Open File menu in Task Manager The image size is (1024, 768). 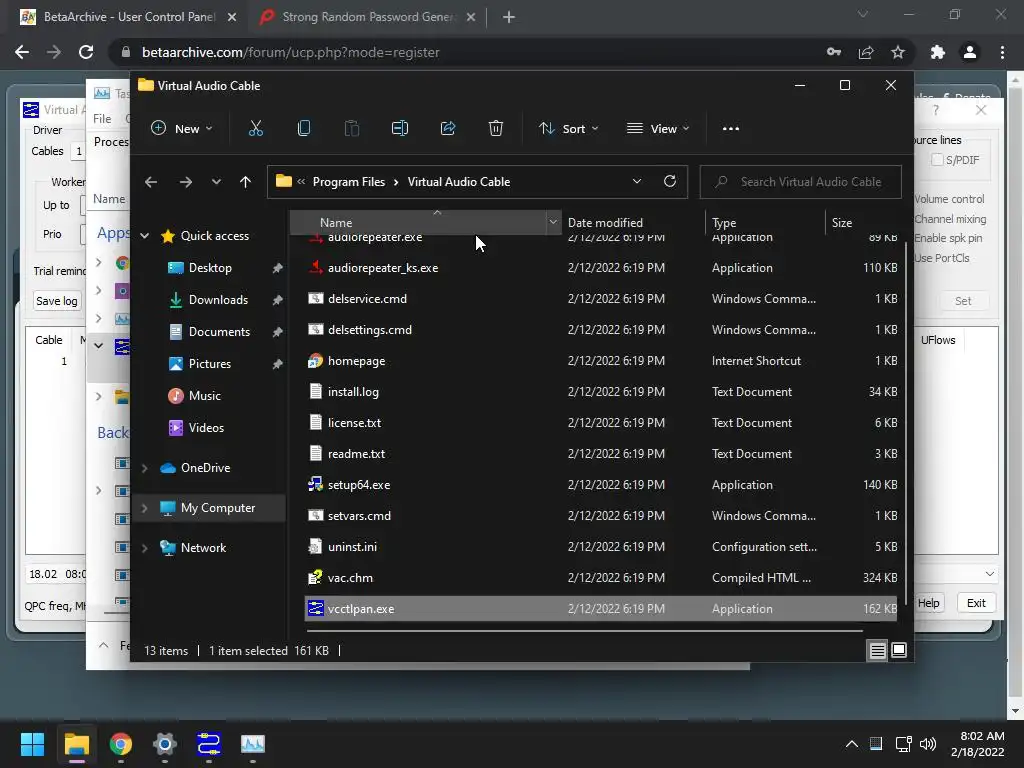[x=102, y=119]
